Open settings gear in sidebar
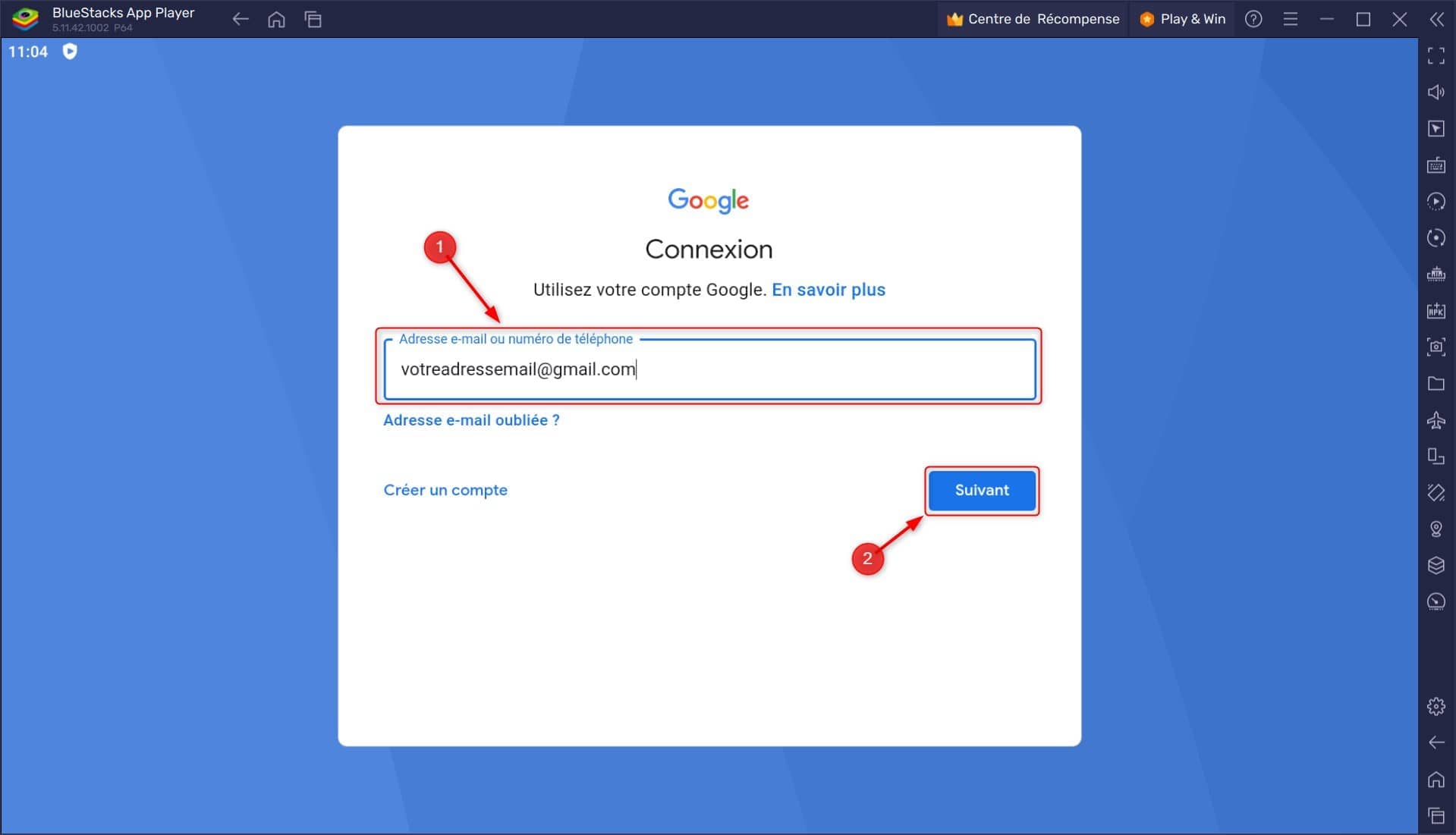 (1436, 706)
